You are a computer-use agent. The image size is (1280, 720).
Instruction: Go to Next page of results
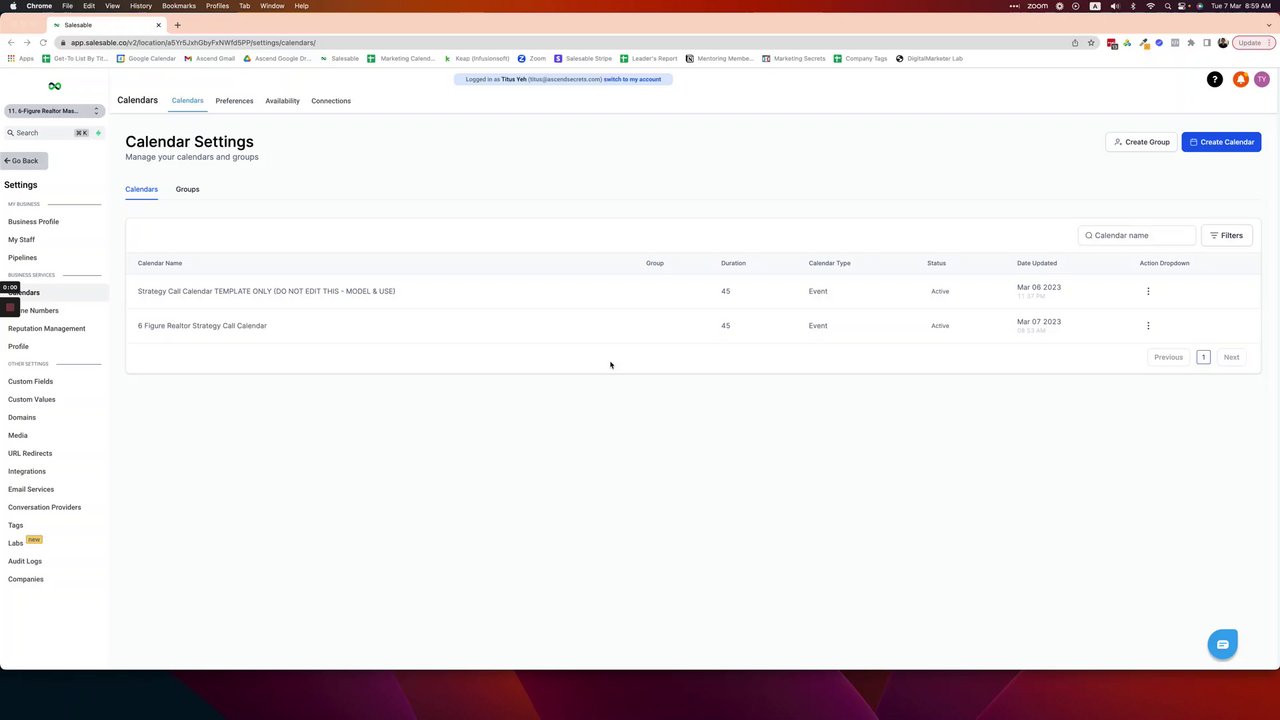click(x=1231, y=357)
